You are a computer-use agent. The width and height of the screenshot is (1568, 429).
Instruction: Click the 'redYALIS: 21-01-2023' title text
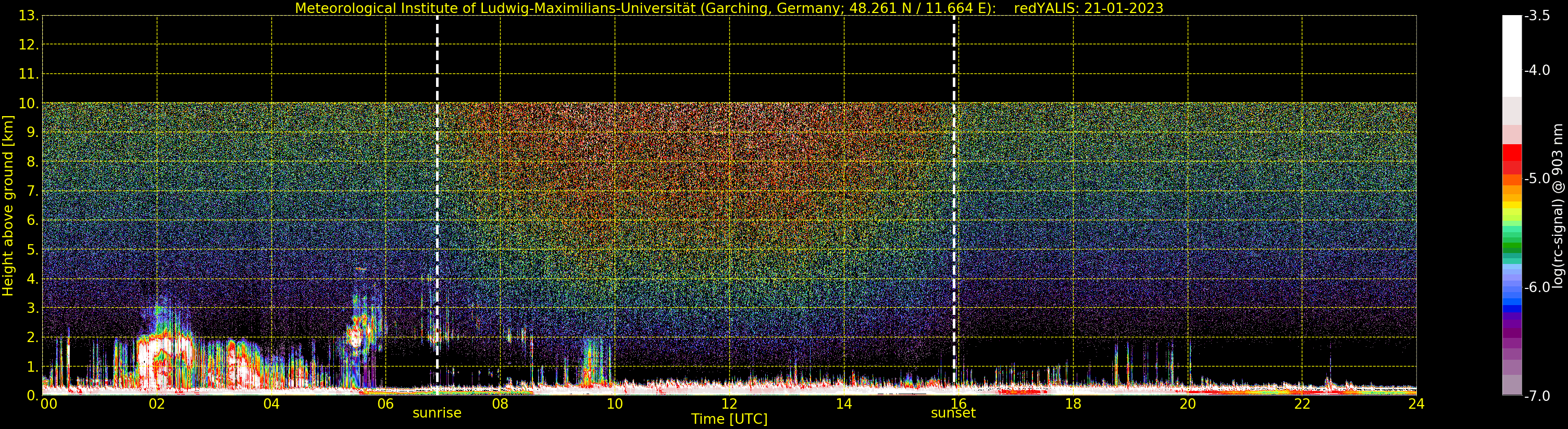pyautogui.click(x=1088, y=8)
